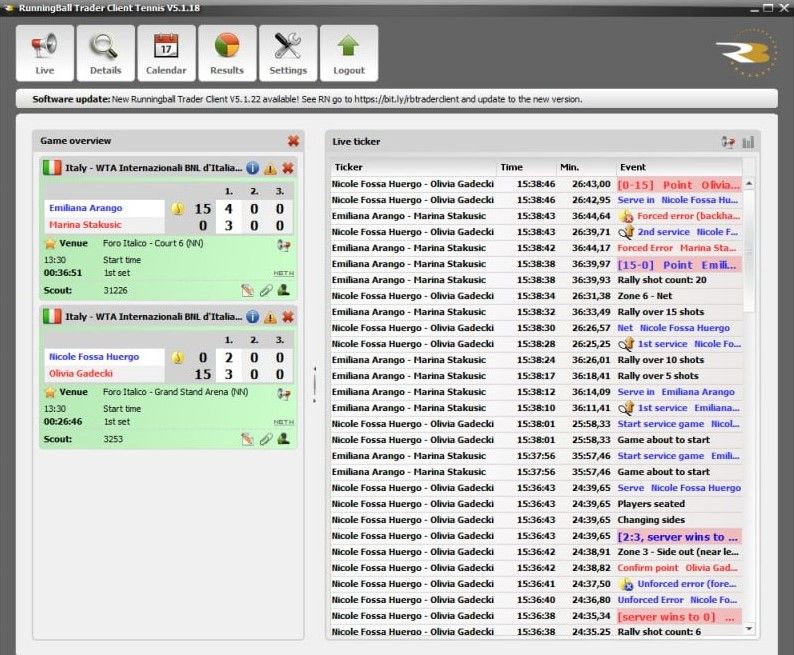Select ticker row 'Zone 6 - Net'

pos(536,296)
